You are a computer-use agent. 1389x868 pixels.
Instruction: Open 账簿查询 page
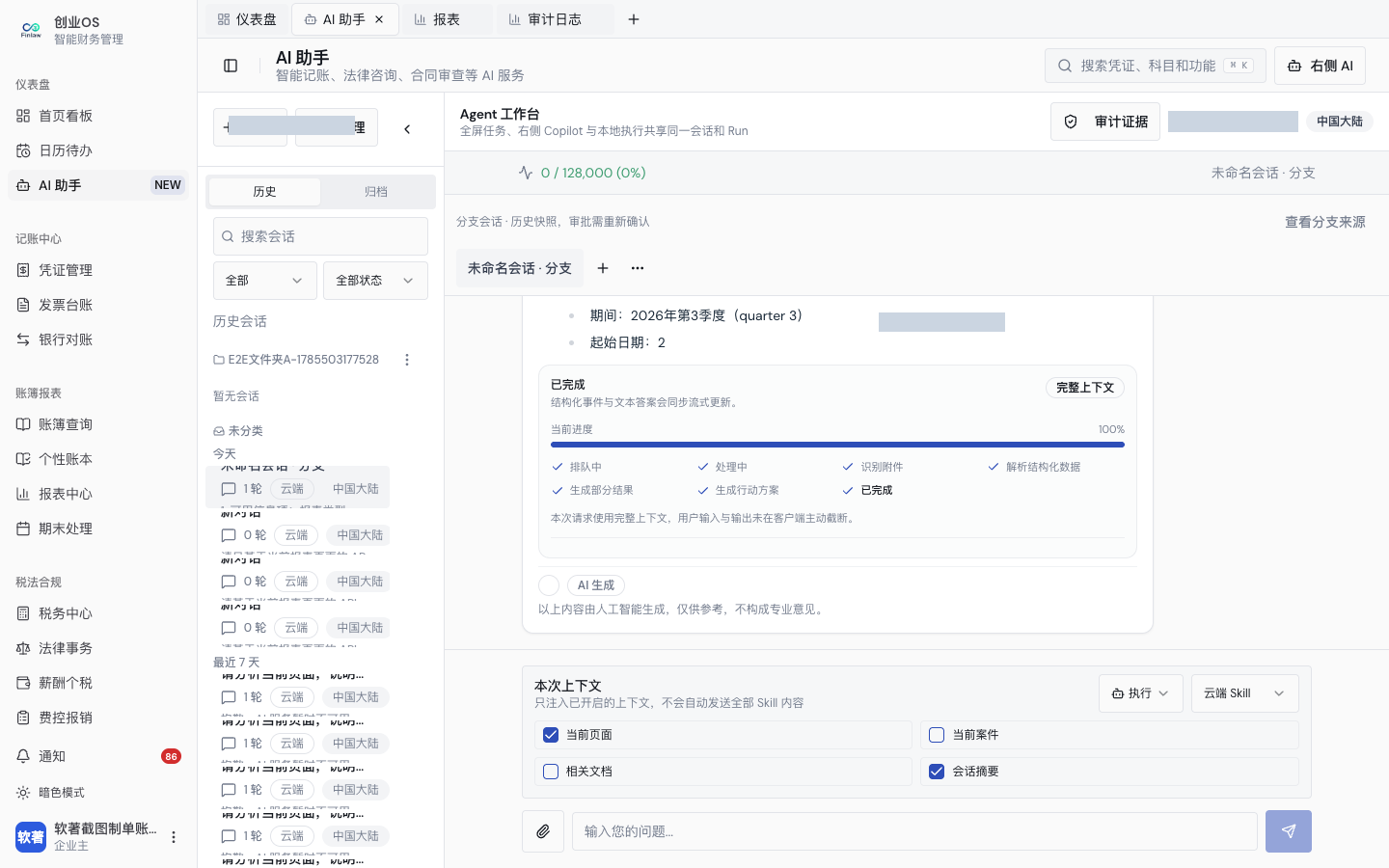point(97,424)
